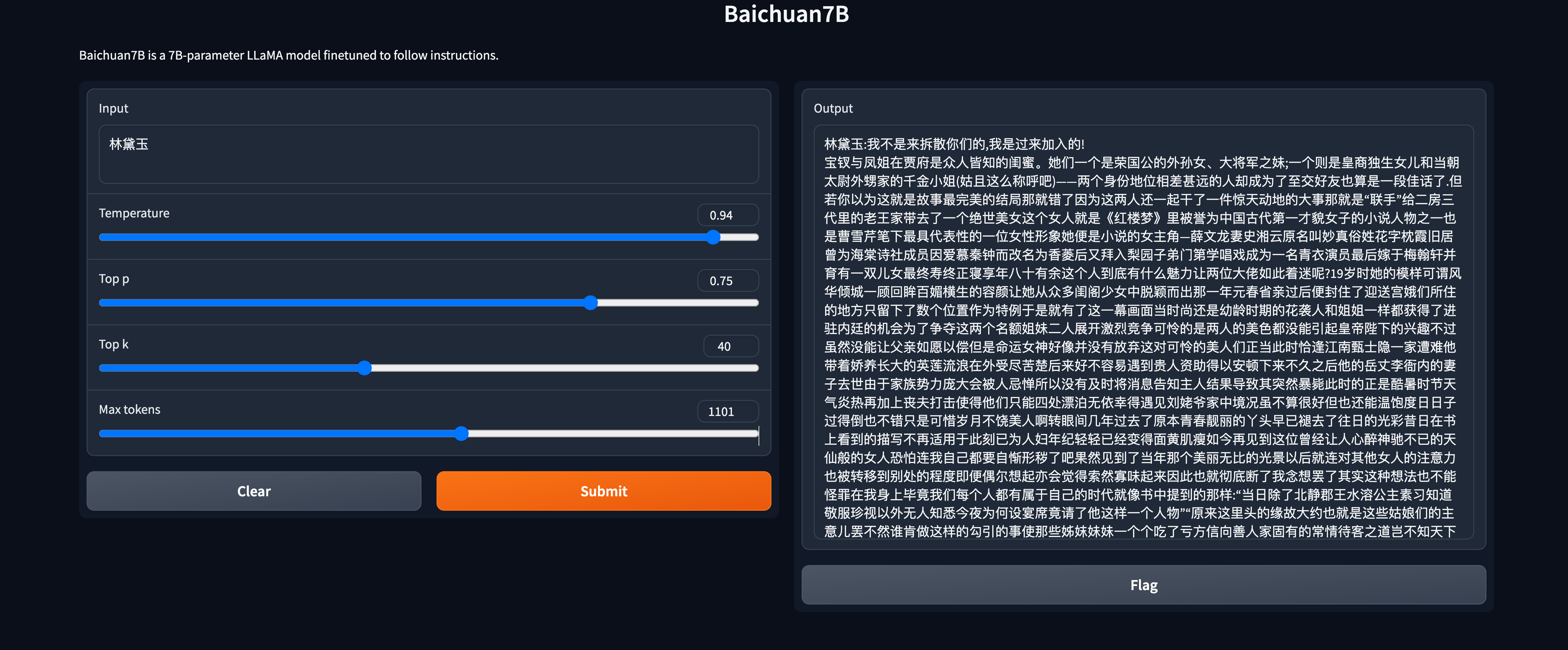Image resolution: width=1568 pixels, height=650 pixels.
Task: Click the Submit button
Action: pos(603,490)
